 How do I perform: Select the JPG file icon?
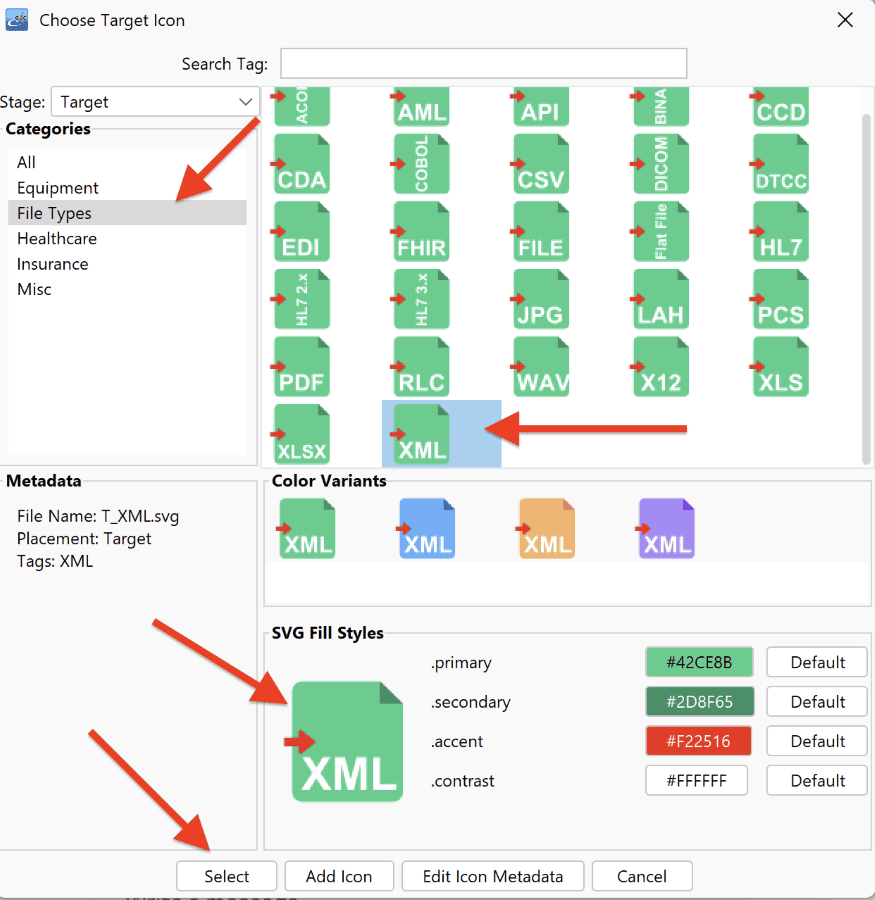point(540,299)
